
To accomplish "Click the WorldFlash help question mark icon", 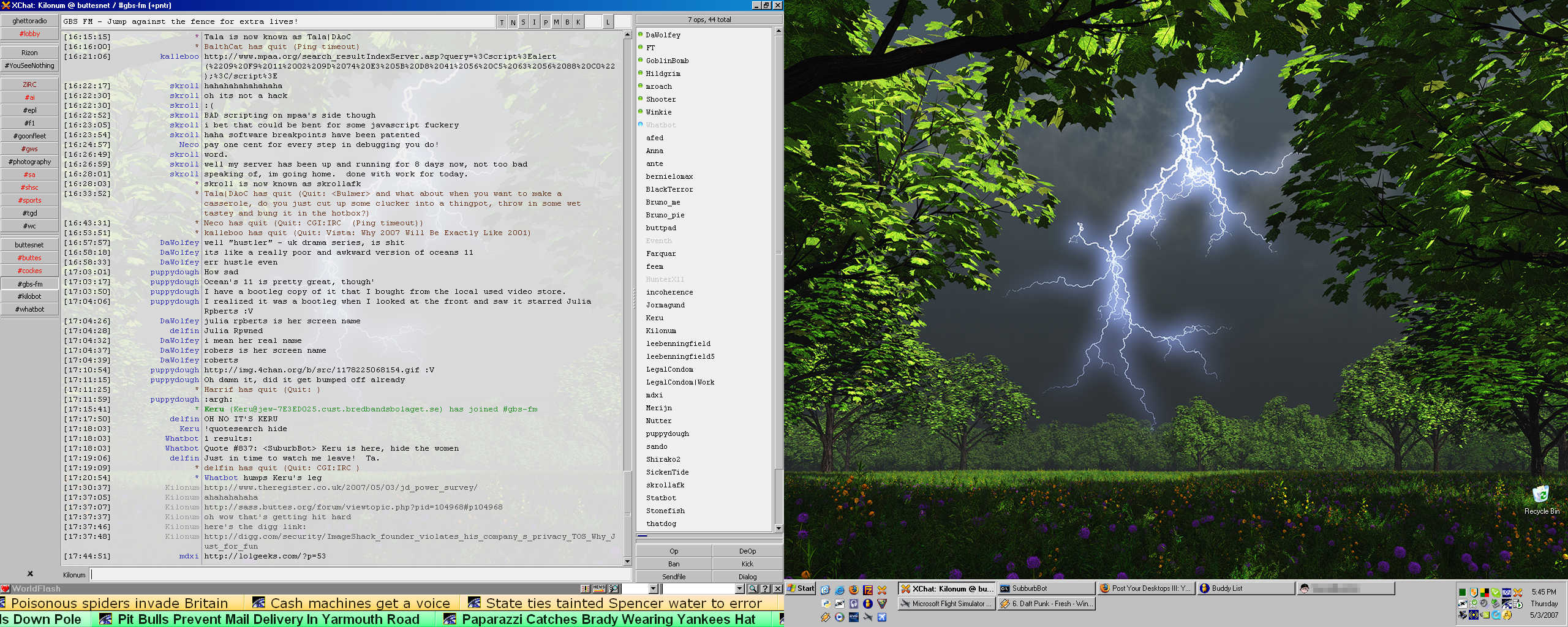I will pyautogui.click(x=765, y=588).
